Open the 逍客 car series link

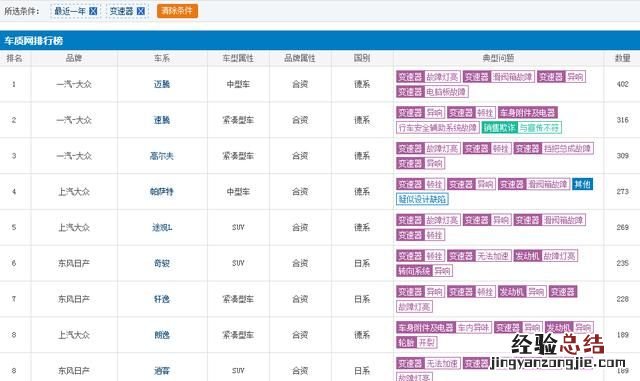[x=162, y=371]
